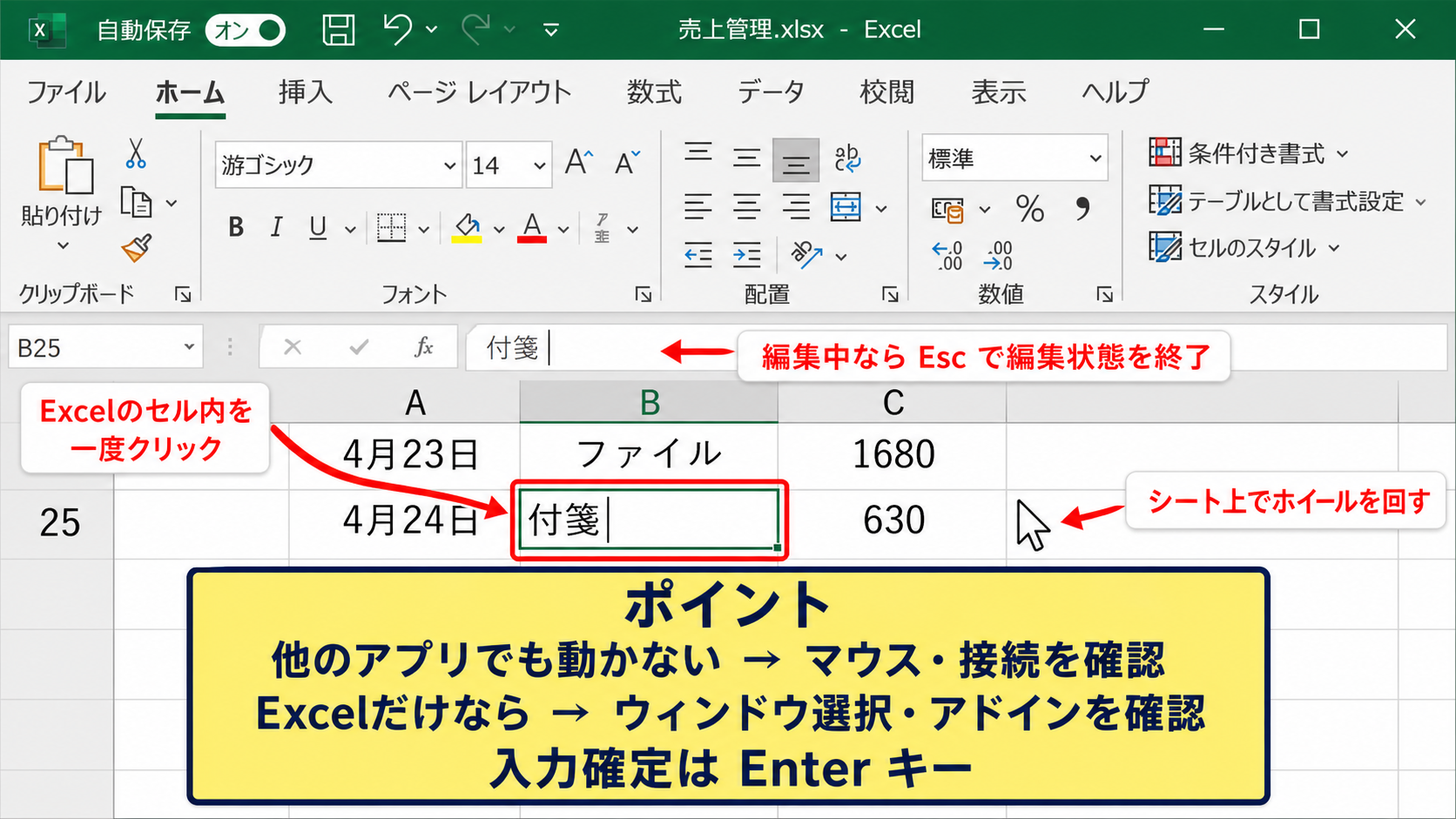Click the Undo arrow icon
This screenshot has height=819, width=1456.
[x=397, y=29]
